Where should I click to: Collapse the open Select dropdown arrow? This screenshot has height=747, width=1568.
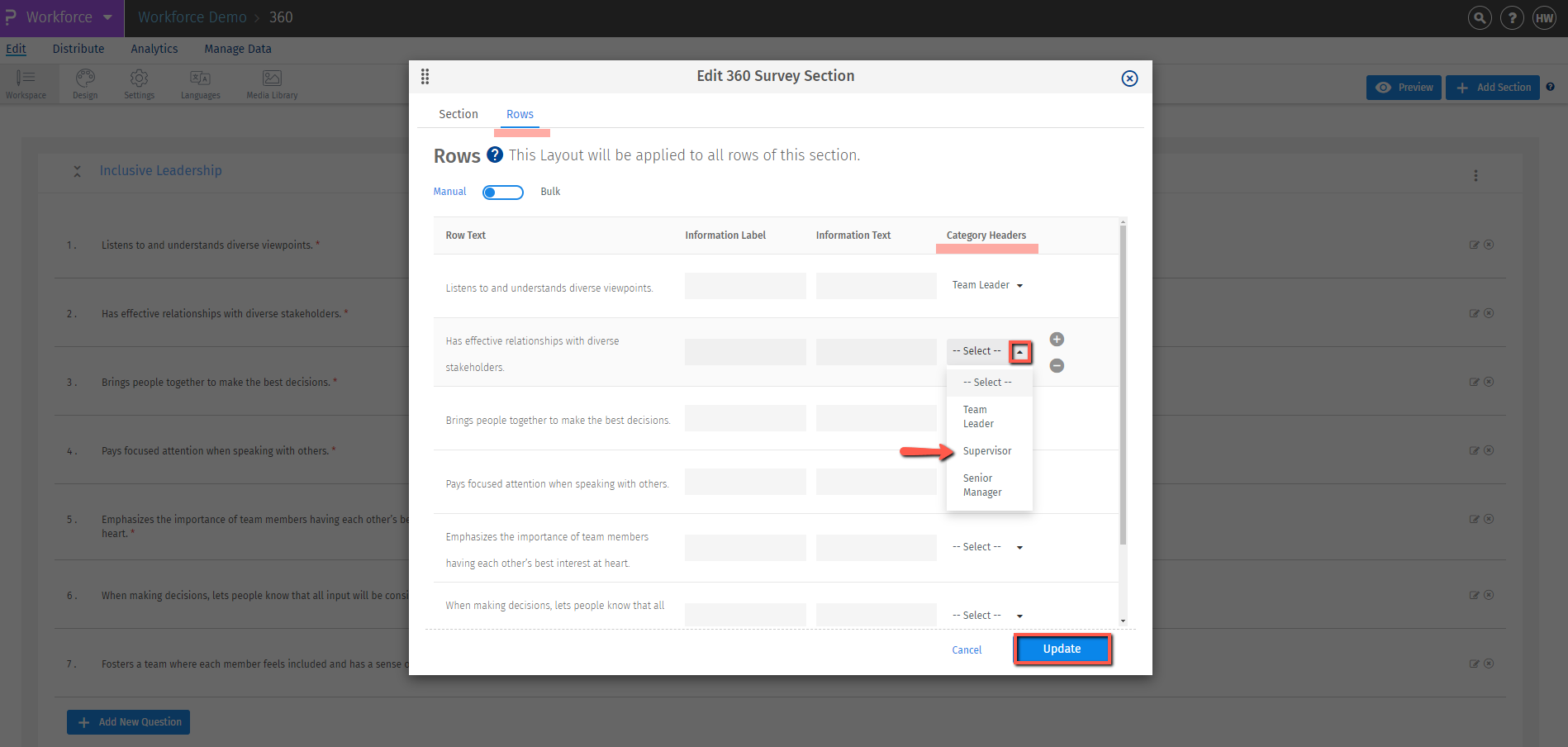click(x=1020, y=352)
